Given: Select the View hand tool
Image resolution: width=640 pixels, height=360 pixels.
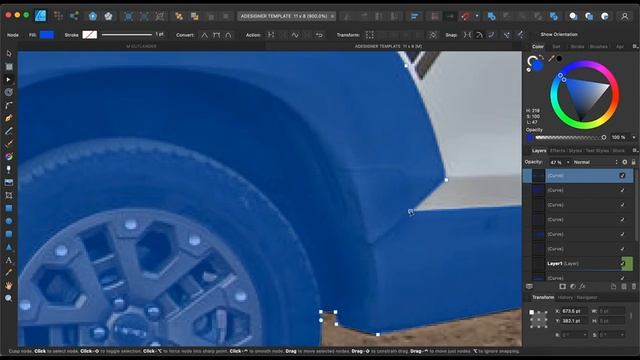Looking at the screenshot, I should [x=9, y=286].
